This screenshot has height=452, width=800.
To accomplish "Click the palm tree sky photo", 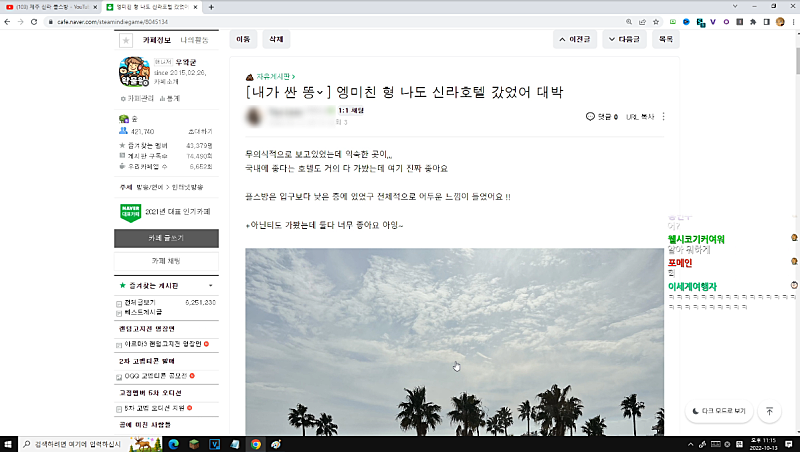I will pos(455,342).
